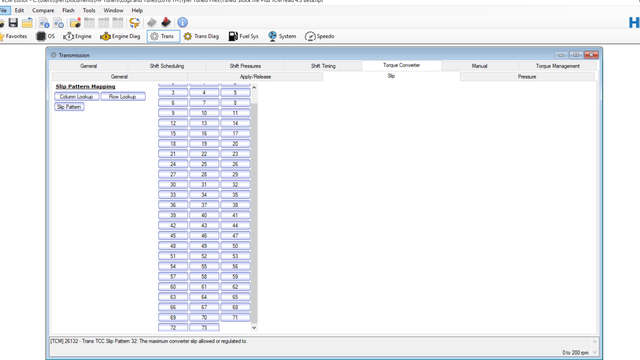Click the reopen file folder icon with arrow
Image resolution: width=640 pixels, height=360 pixels.
(x=27, y=22)
